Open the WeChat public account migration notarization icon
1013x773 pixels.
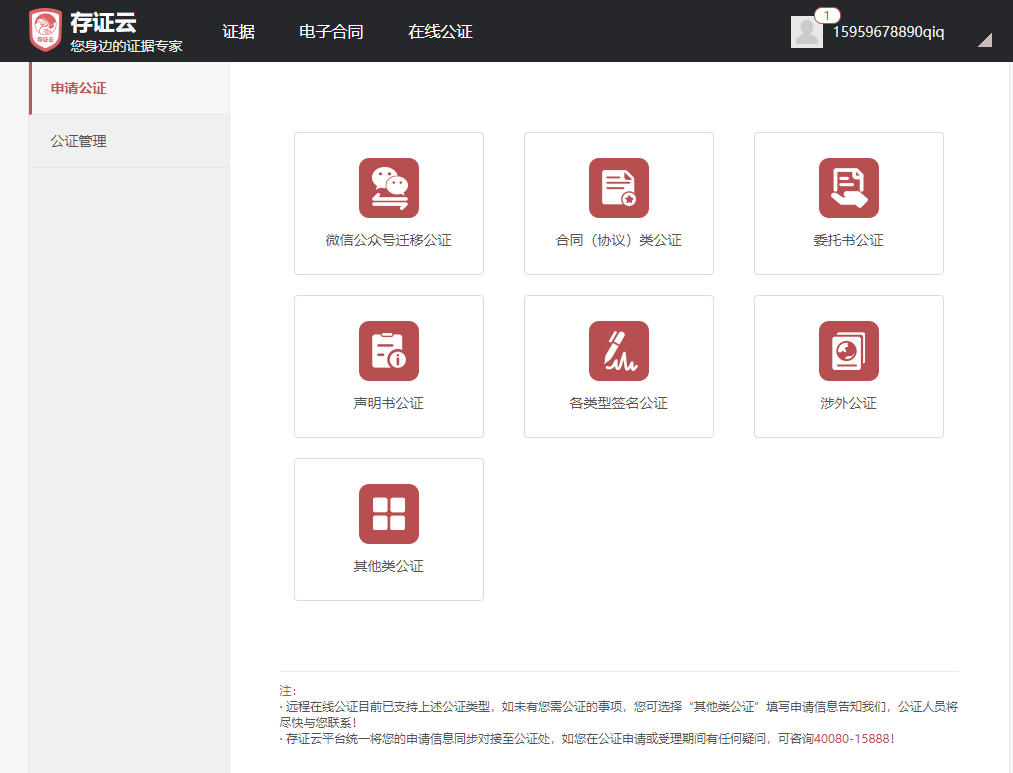[x=389, y=188]
